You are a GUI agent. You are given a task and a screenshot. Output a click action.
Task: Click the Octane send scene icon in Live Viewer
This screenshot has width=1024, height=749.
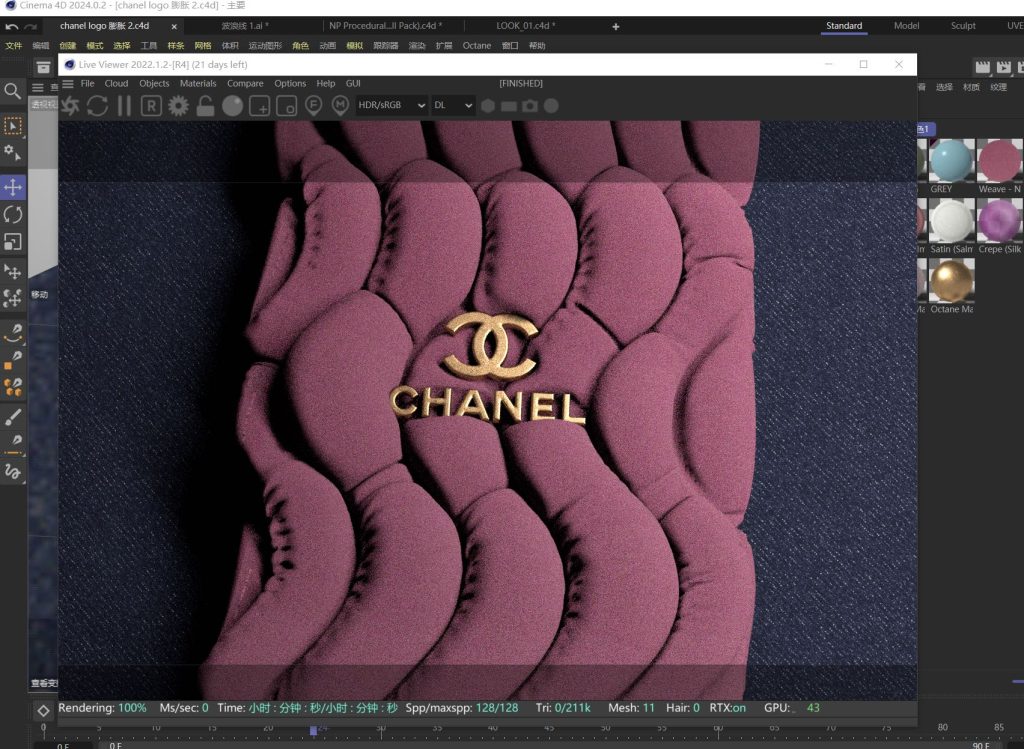pyautogui.click(x=71, y=106)
